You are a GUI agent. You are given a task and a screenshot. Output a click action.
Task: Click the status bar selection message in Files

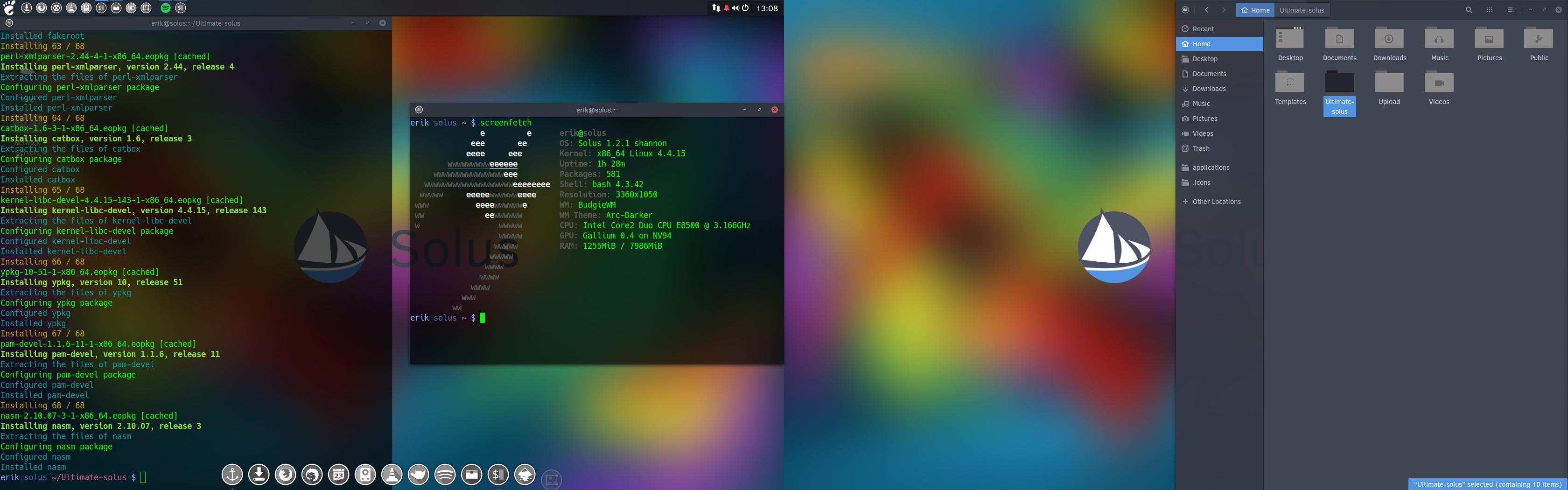point(1487,484)
